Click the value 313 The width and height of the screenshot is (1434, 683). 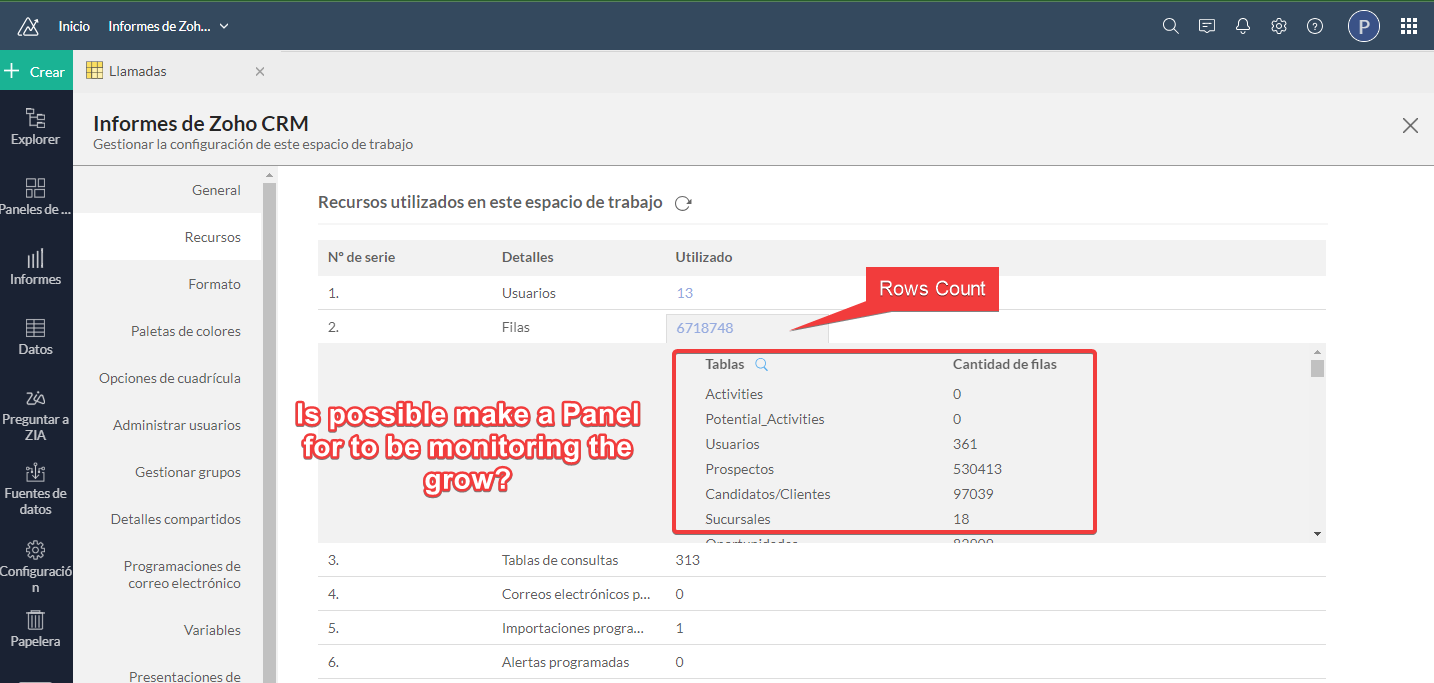[688, 560]
